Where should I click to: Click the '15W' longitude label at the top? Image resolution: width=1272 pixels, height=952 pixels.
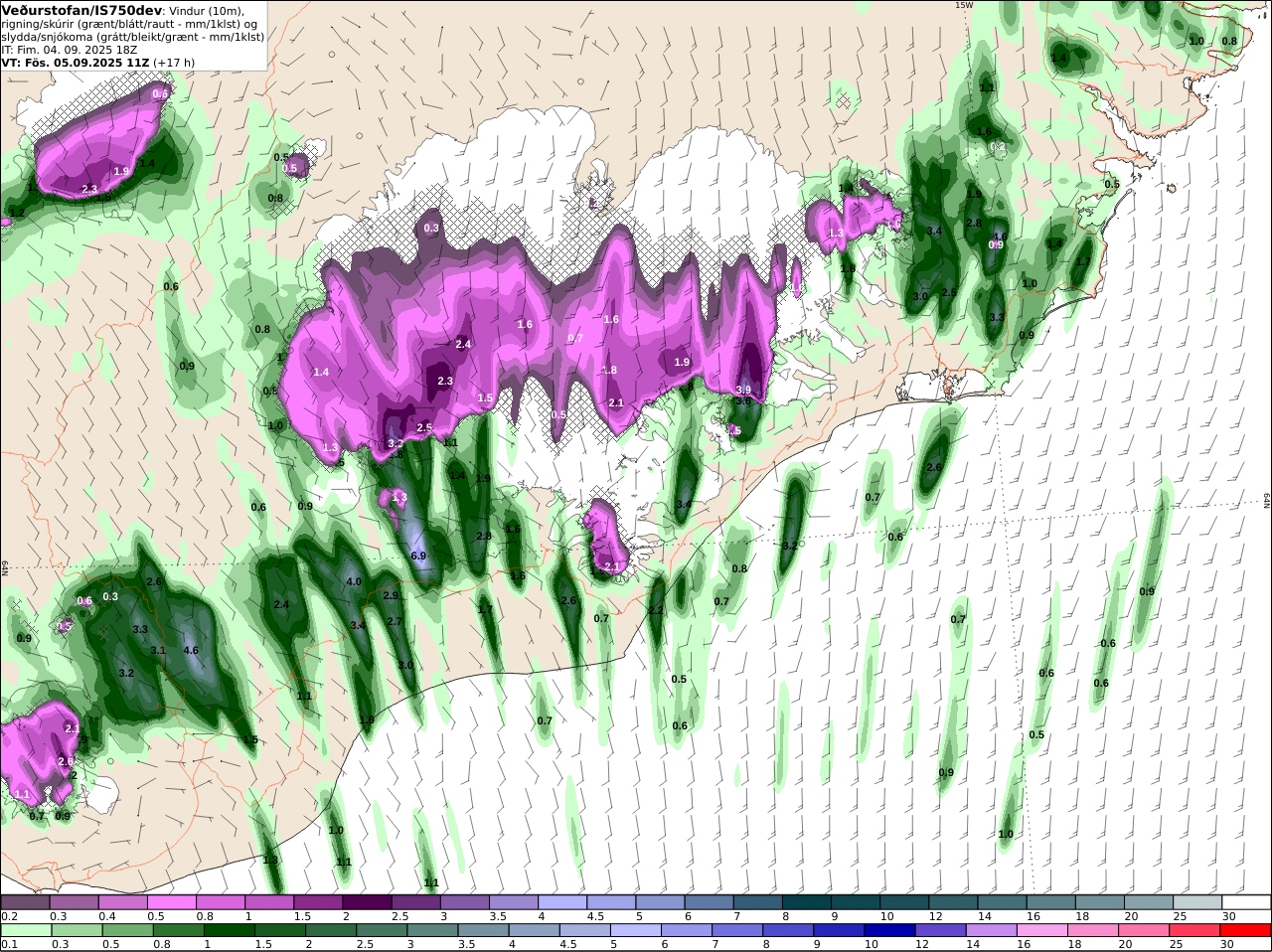[964, 5]
